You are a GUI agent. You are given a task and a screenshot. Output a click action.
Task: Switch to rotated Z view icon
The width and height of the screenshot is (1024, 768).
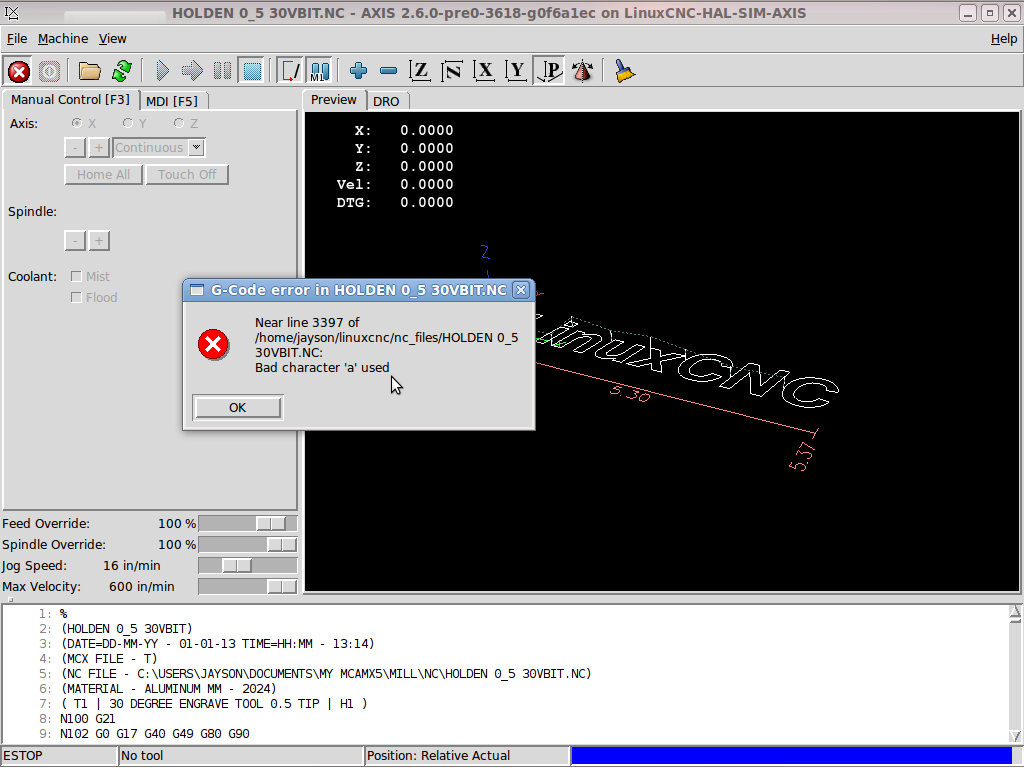pyautogui.click(x=452, y=71)
